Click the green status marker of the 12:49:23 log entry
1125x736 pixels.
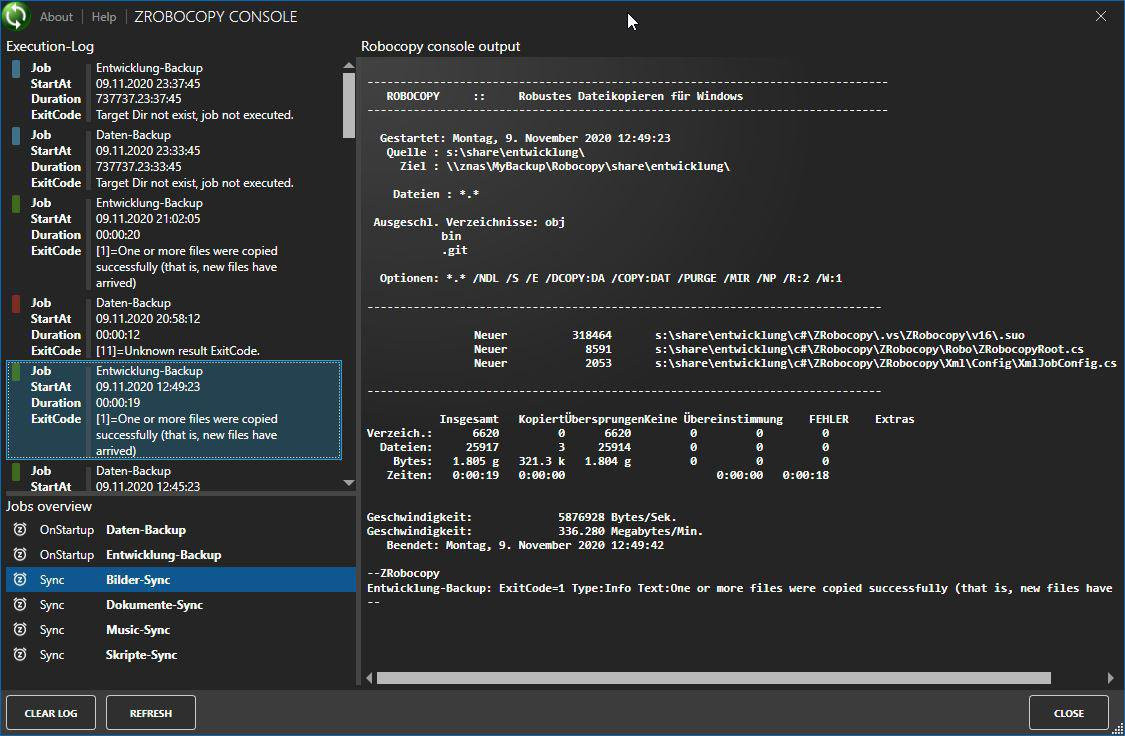click(x=16, y=372)
